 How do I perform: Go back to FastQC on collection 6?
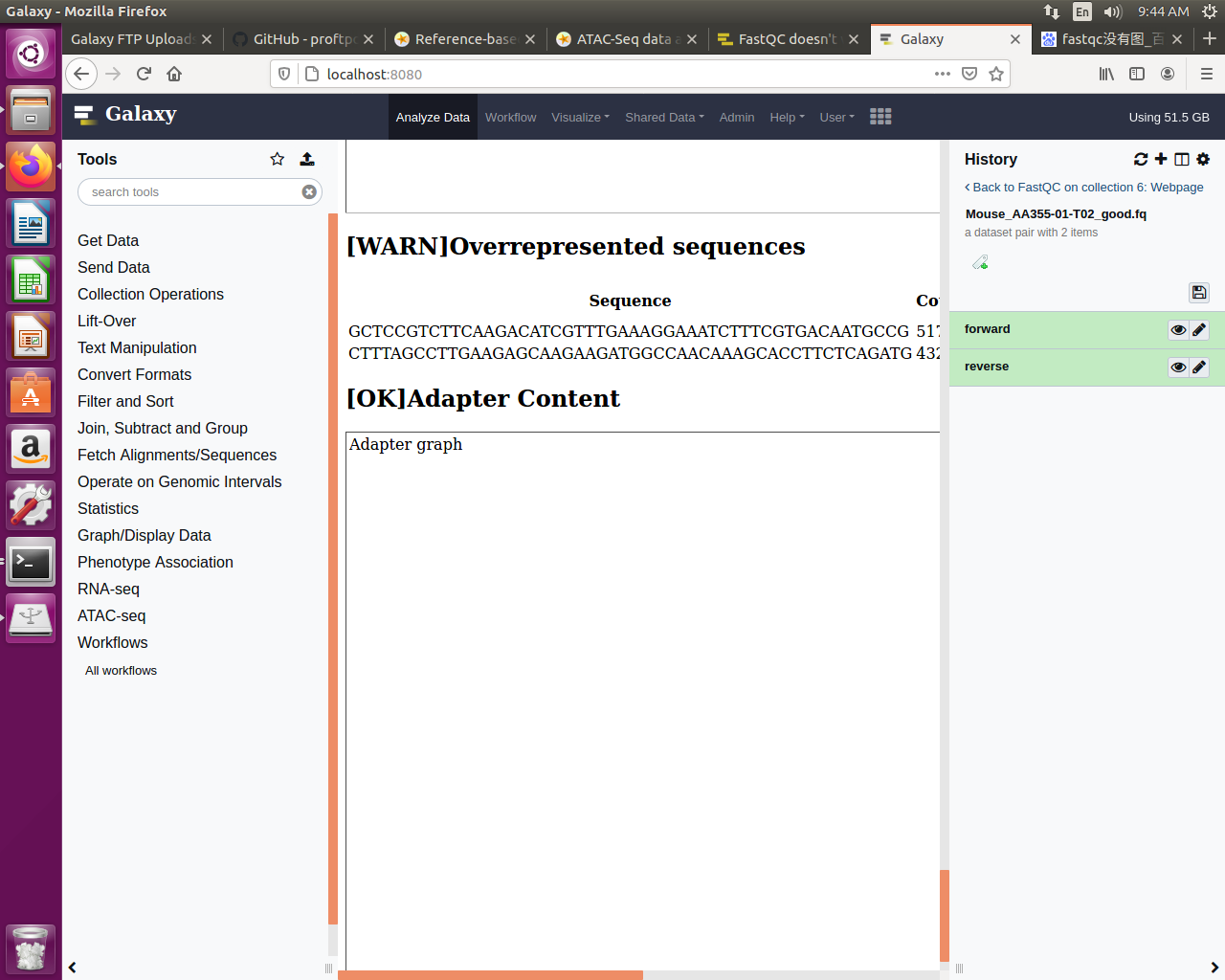[1084, 188]
